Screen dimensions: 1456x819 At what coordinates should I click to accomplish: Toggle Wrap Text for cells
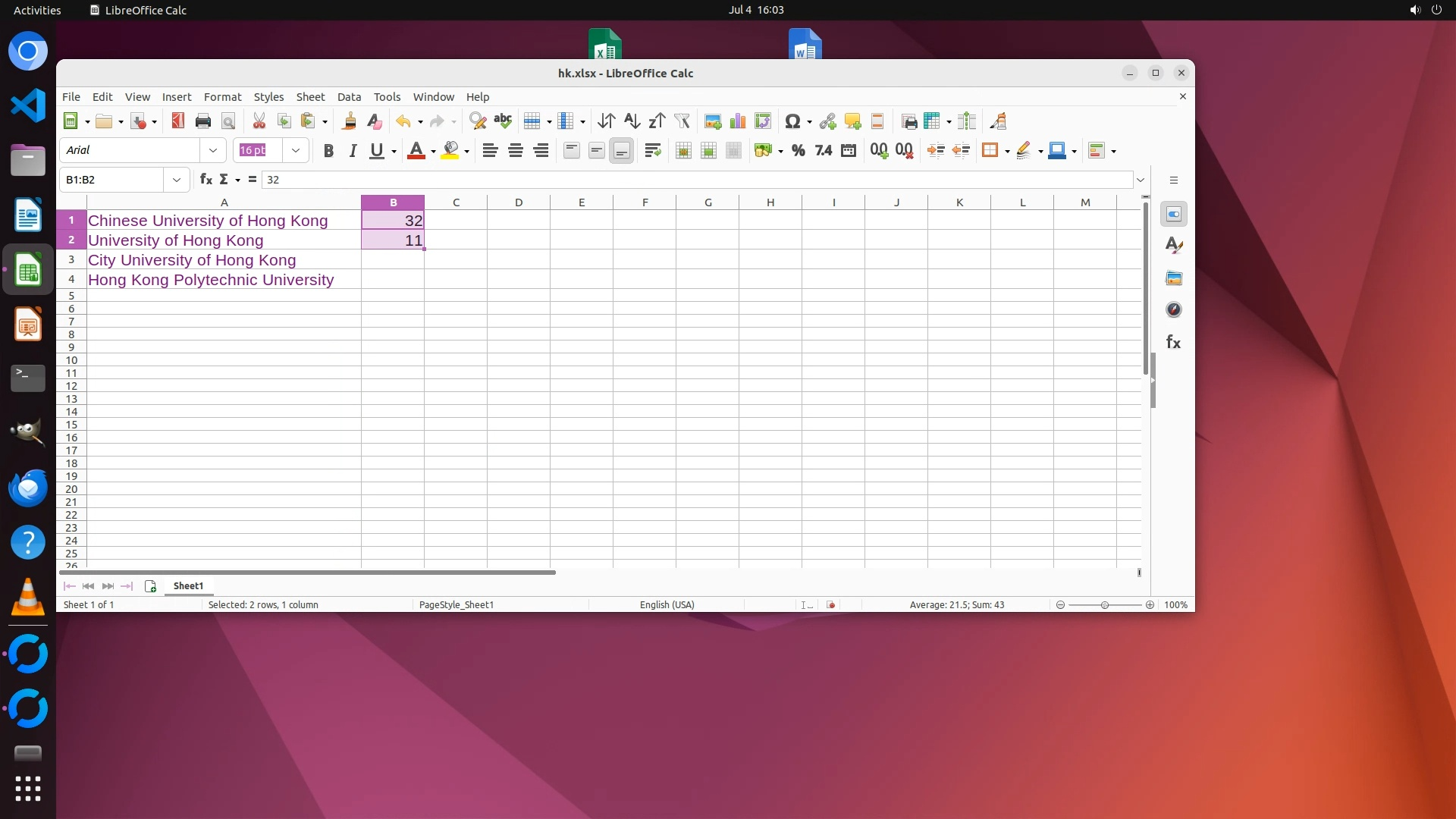click(x=652, y=151)
